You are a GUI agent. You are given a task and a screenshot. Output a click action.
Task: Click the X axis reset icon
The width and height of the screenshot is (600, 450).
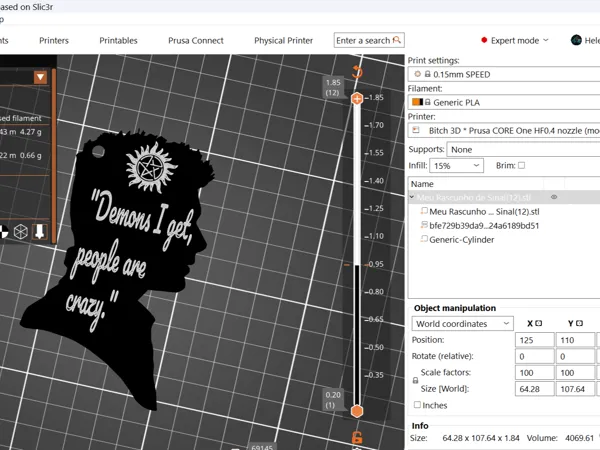coord(538,323)
